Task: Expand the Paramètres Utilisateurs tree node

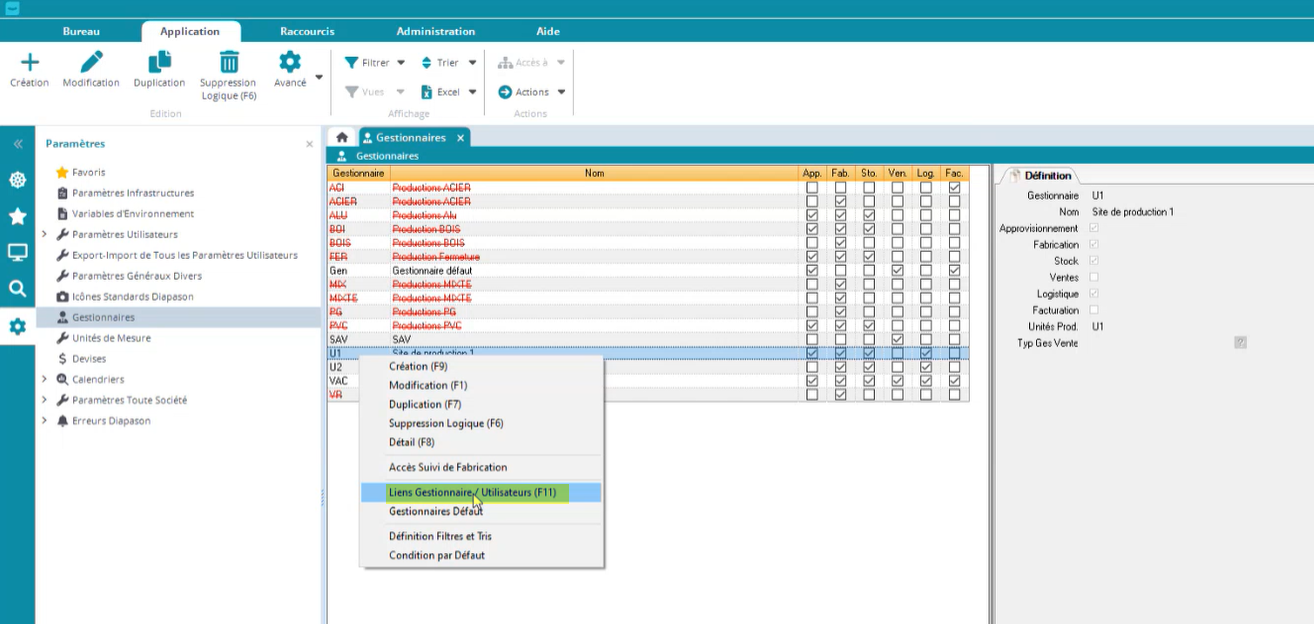Action: [44, 235]
